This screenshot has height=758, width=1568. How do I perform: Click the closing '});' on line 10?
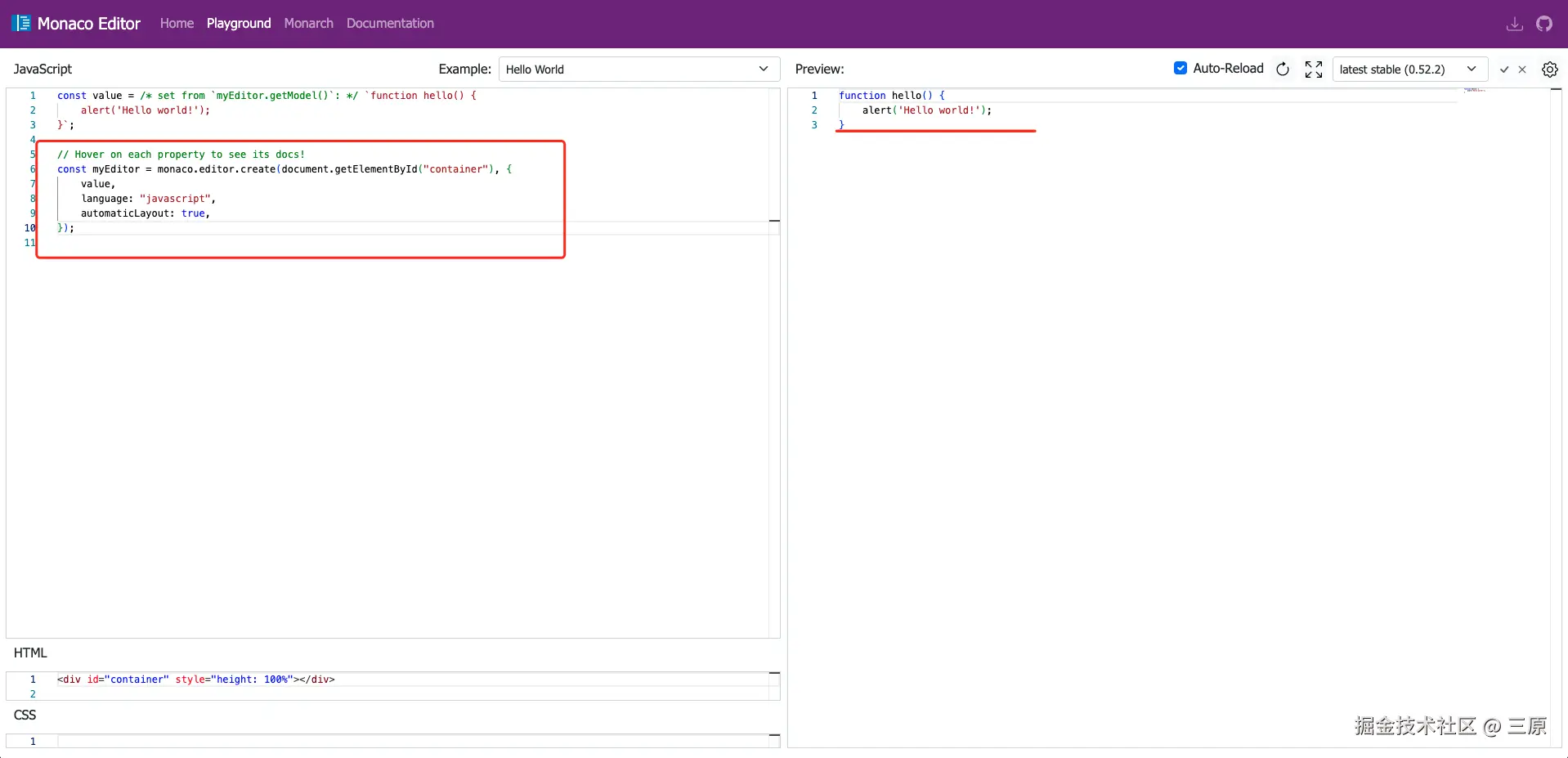coord(65,228)
